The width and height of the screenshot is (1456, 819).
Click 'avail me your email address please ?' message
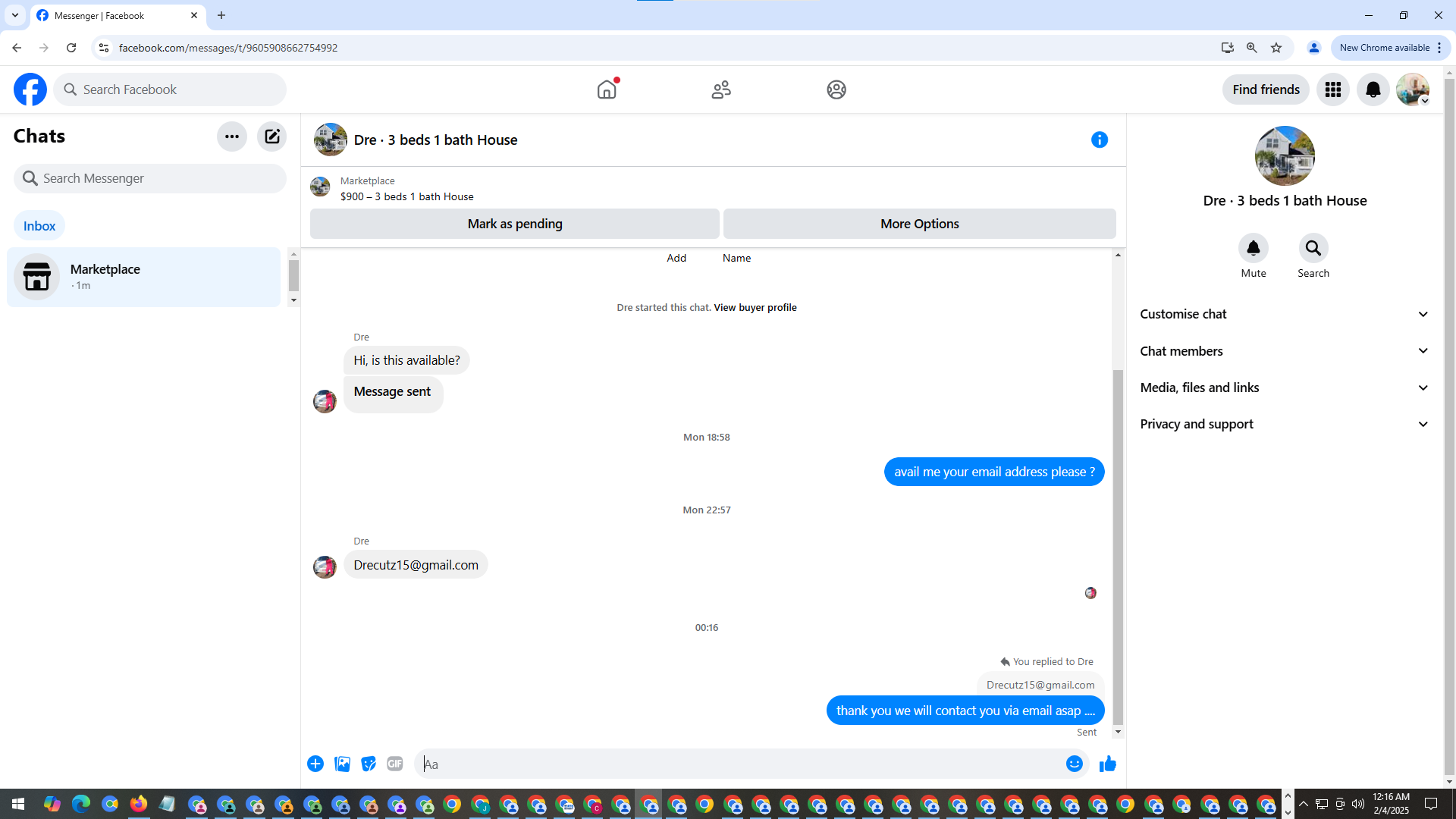point(994,472)
